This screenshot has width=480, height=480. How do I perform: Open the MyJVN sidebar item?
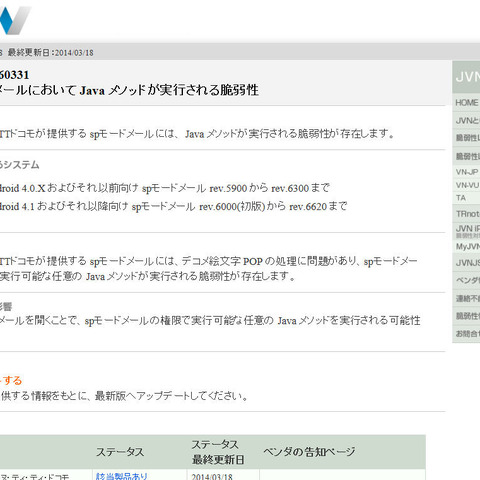(x=467, y=247)
